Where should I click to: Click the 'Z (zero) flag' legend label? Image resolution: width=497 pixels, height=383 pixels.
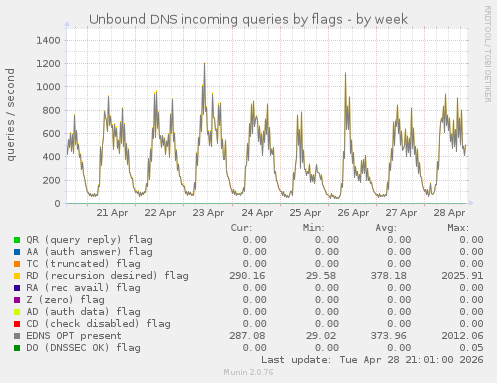tap(65, 300)
